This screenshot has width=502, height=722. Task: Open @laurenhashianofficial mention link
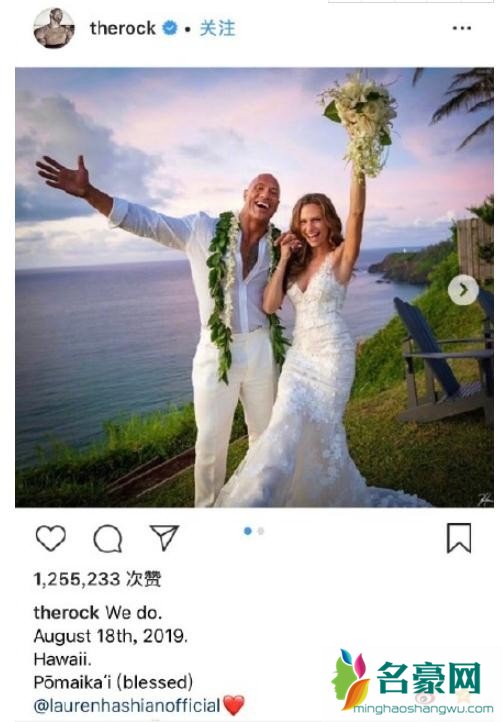click(127, 705)
